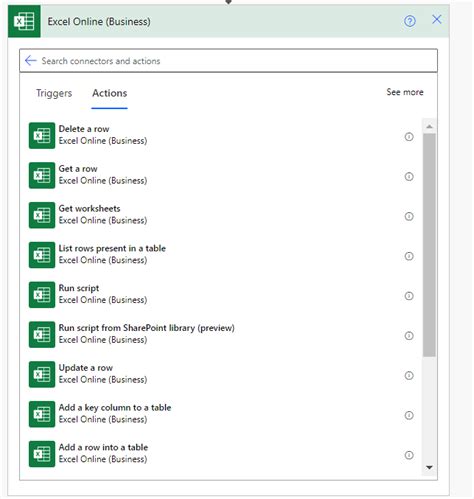
Task: Close the Excel Online (Business) panel
Action: (x=437, y=20)
